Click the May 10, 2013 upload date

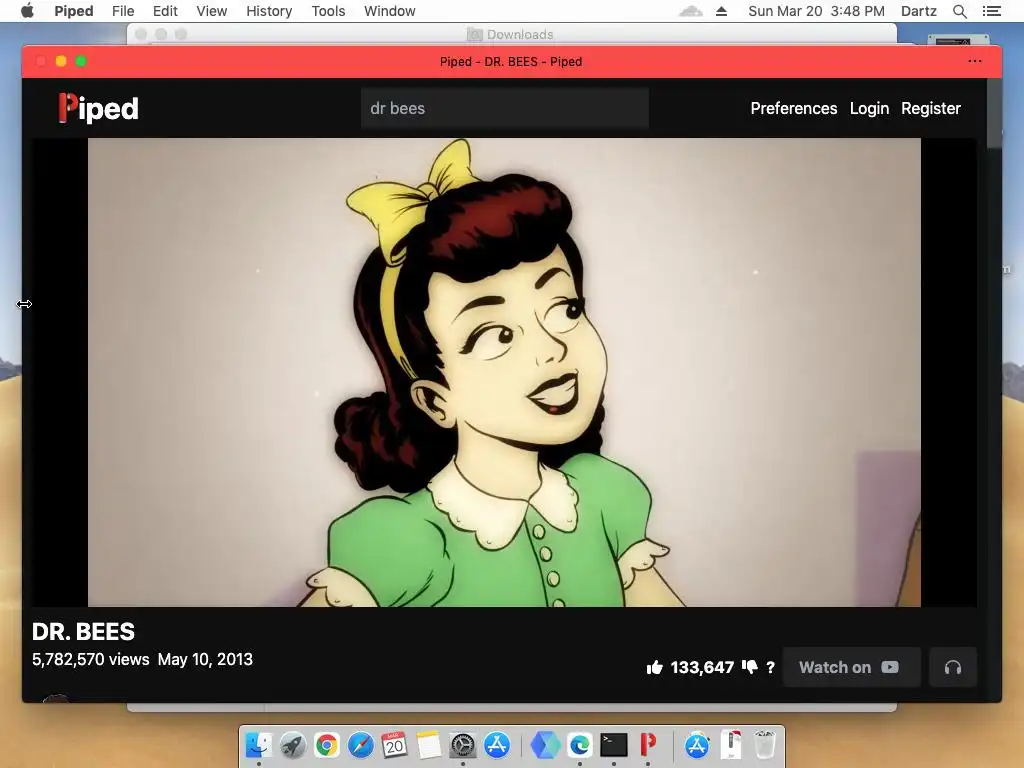pos(205,660)
